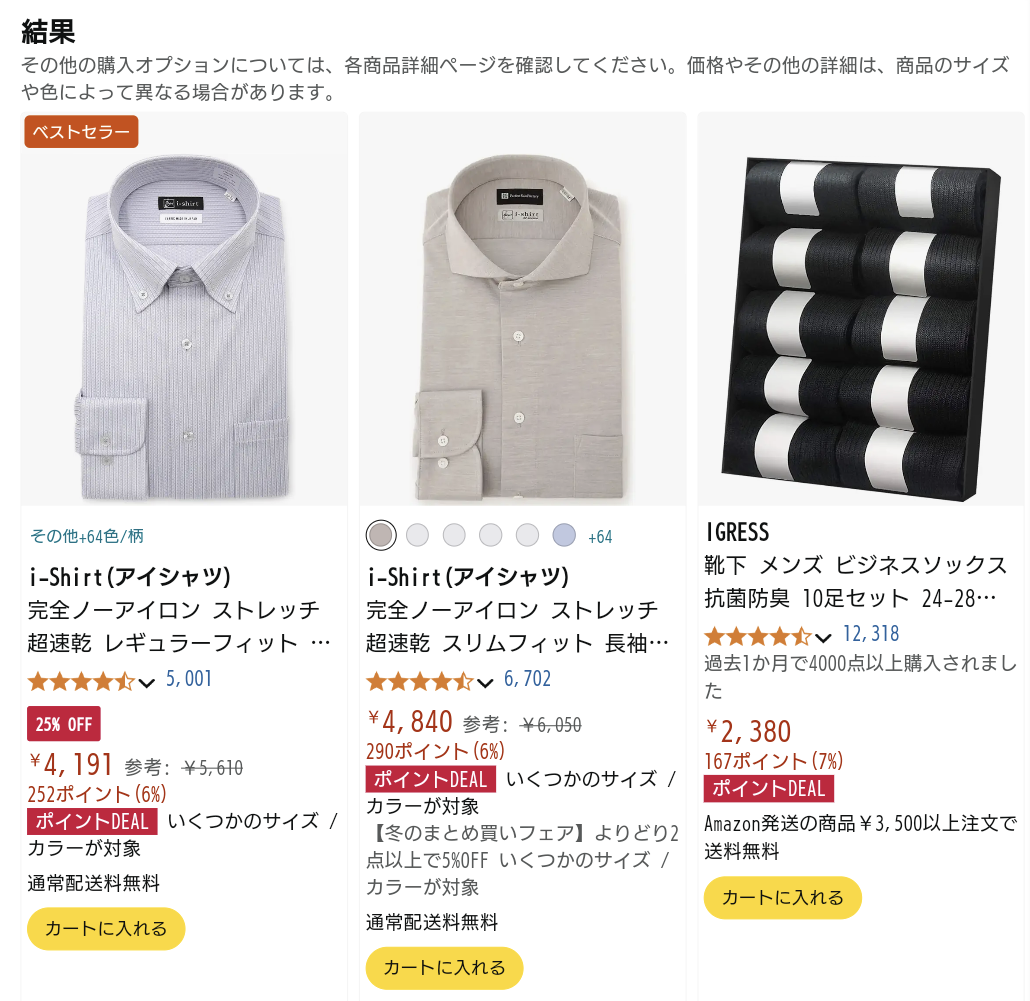Click the star rating of IGRESS socks

[x=757, y=636]
